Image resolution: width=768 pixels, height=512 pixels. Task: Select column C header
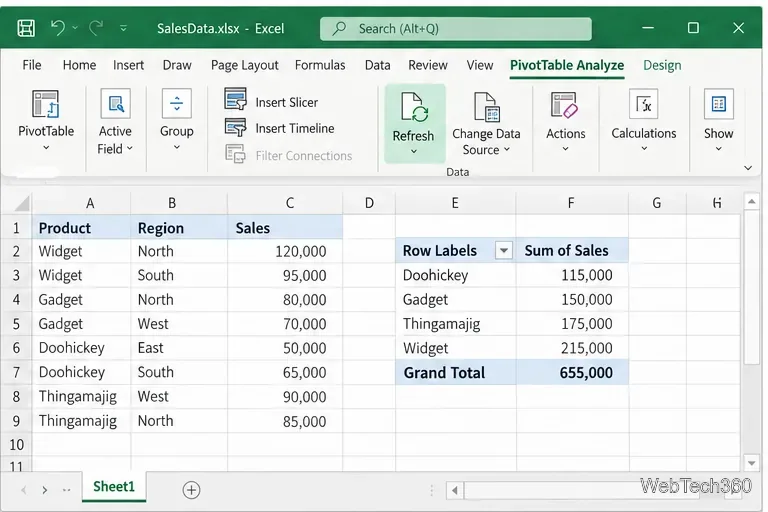[x=289, y=203]
